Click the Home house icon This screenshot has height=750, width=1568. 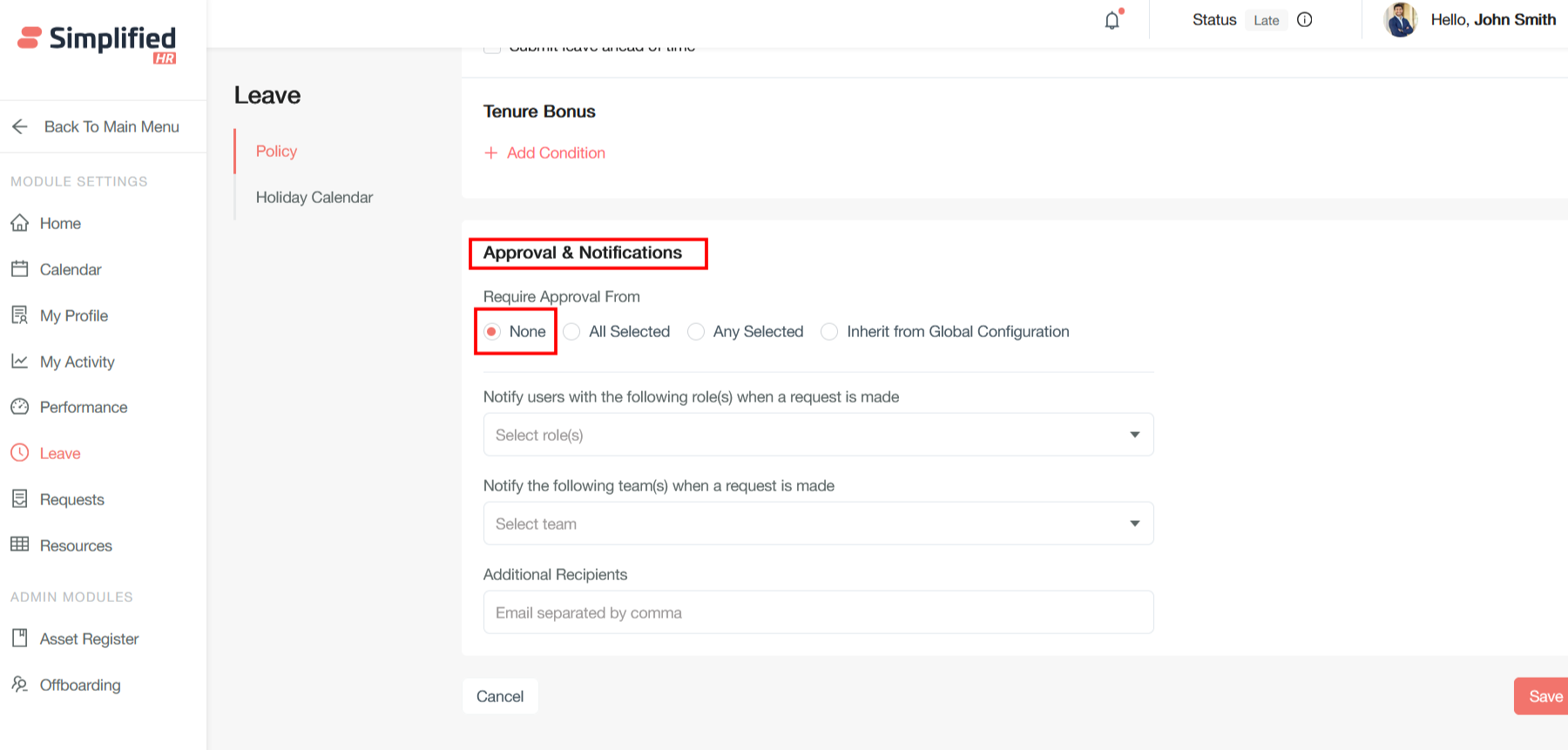pyautogui.click(x=20, y=223)
